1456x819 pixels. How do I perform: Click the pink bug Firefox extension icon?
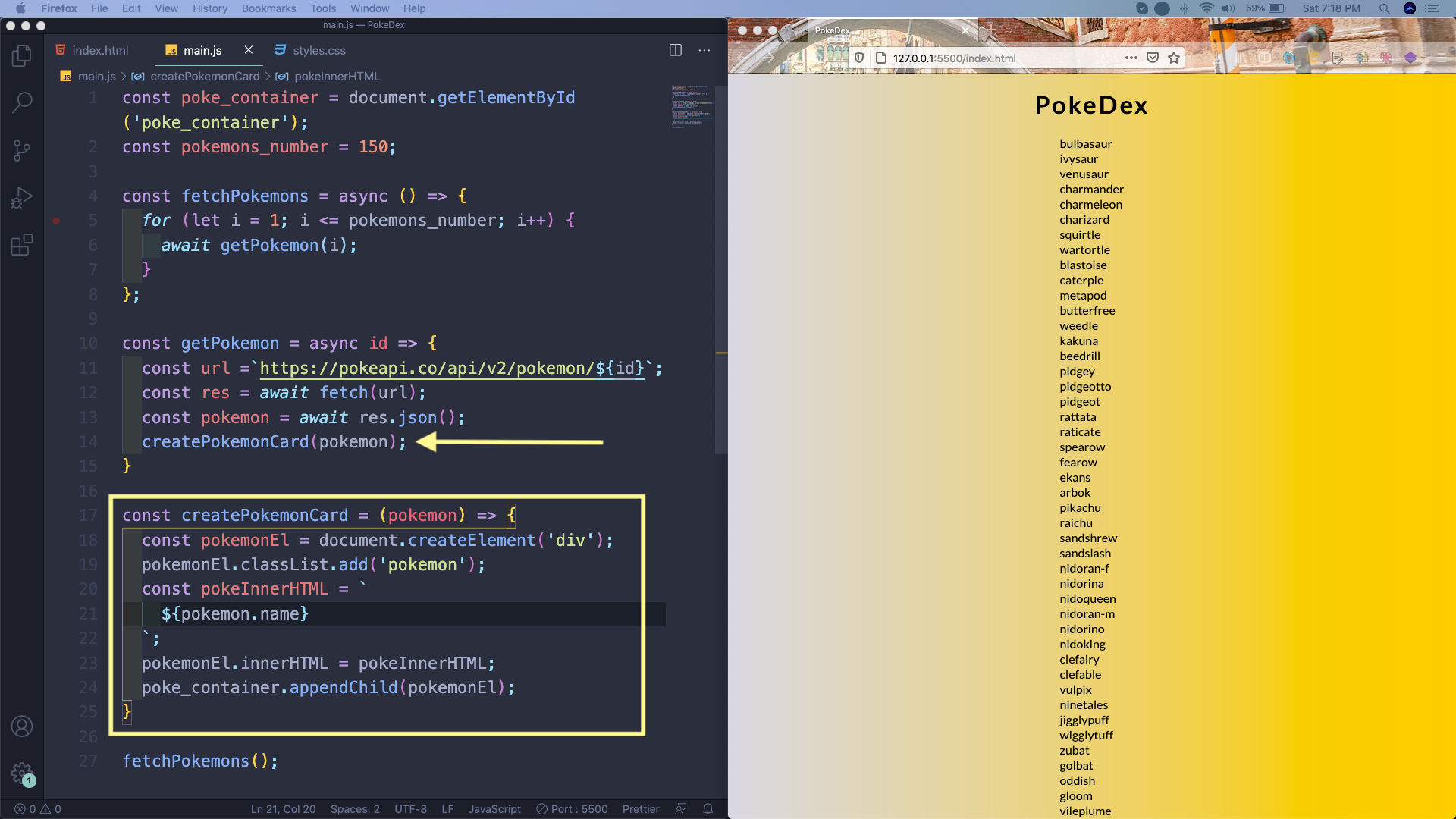coord(1386,58)
